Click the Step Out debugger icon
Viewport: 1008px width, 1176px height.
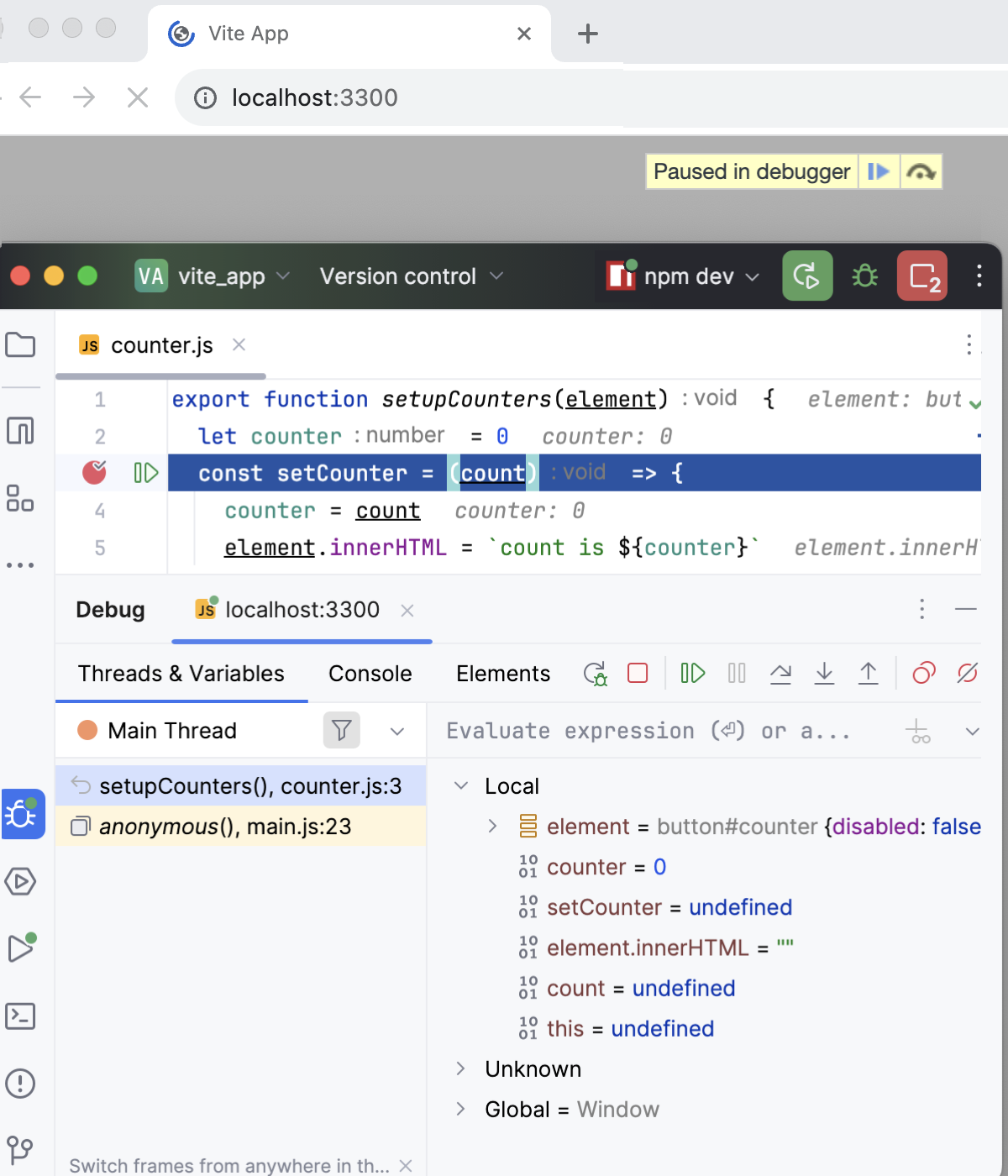tap(869, 673)
